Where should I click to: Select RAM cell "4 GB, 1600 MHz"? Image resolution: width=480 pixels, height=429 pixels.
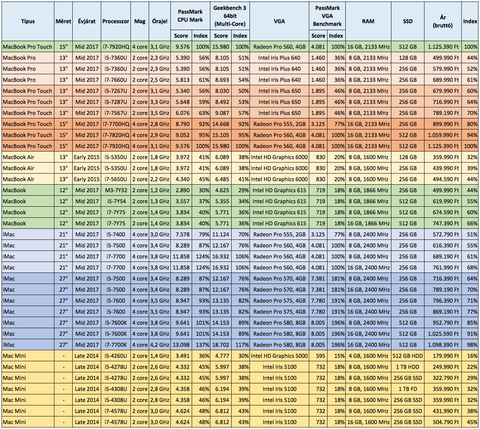click(x=368, y=356)
